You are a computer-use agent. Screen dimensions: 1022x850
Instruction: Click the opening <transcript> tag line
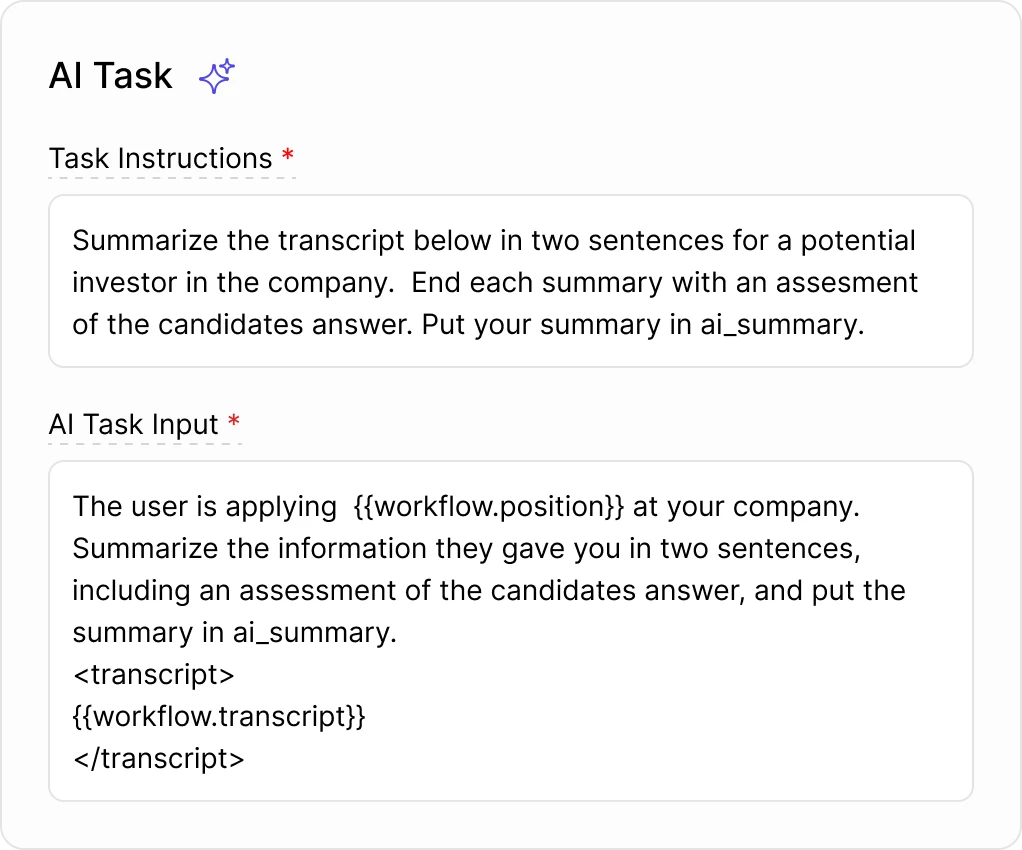click(153, 674)
